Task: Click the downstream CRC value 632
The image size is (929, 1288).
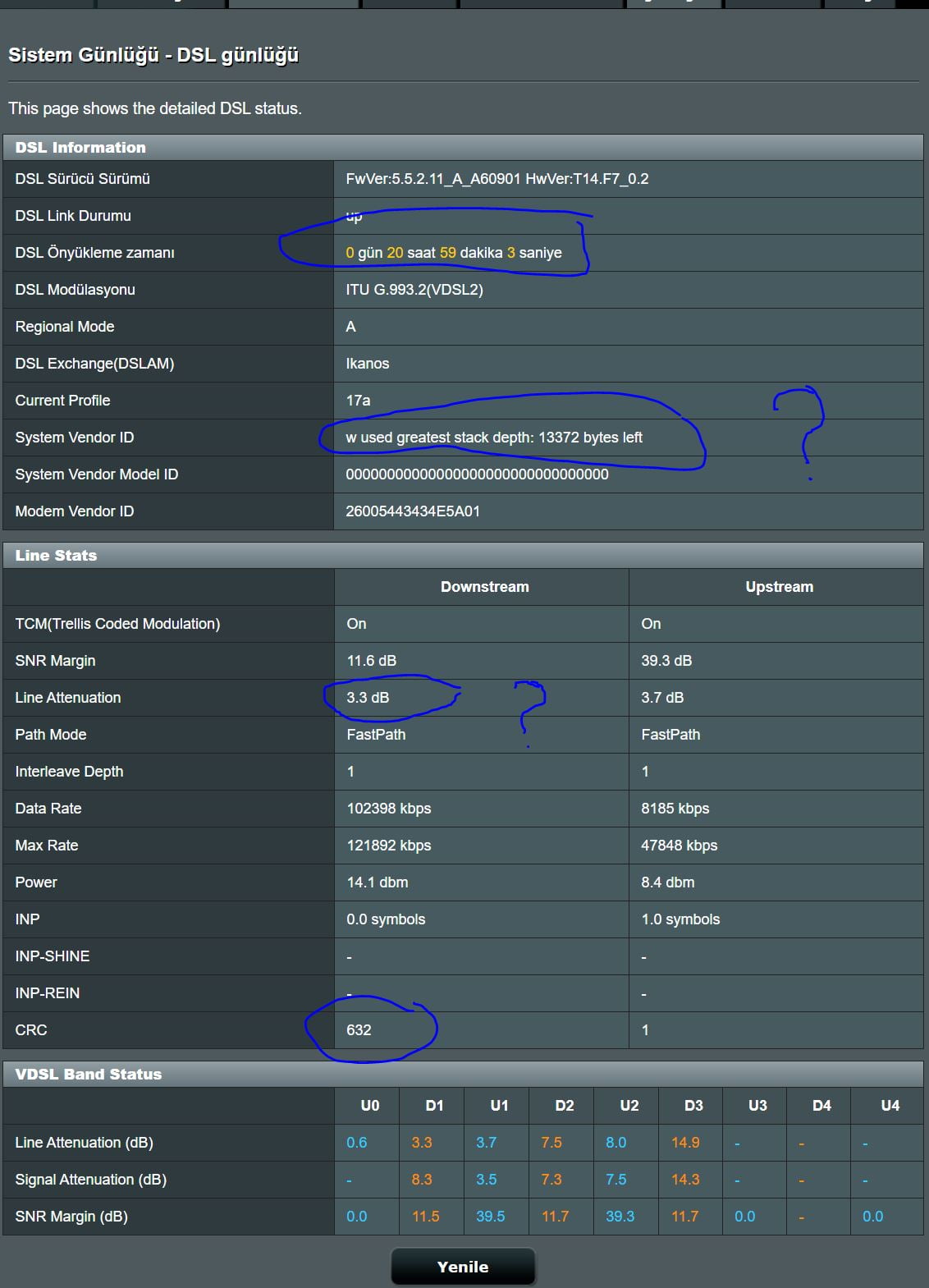Action: (359, 1030)
